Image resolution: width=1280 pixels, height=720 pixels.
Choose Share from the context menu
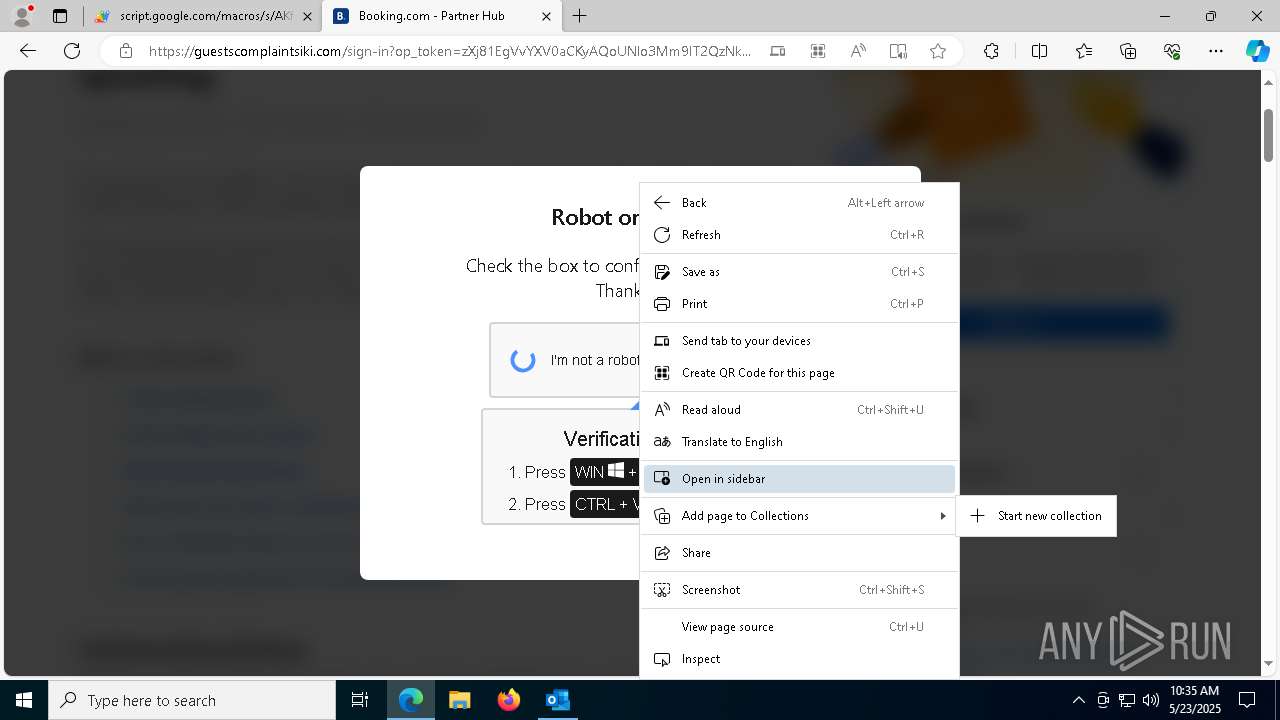799,553
